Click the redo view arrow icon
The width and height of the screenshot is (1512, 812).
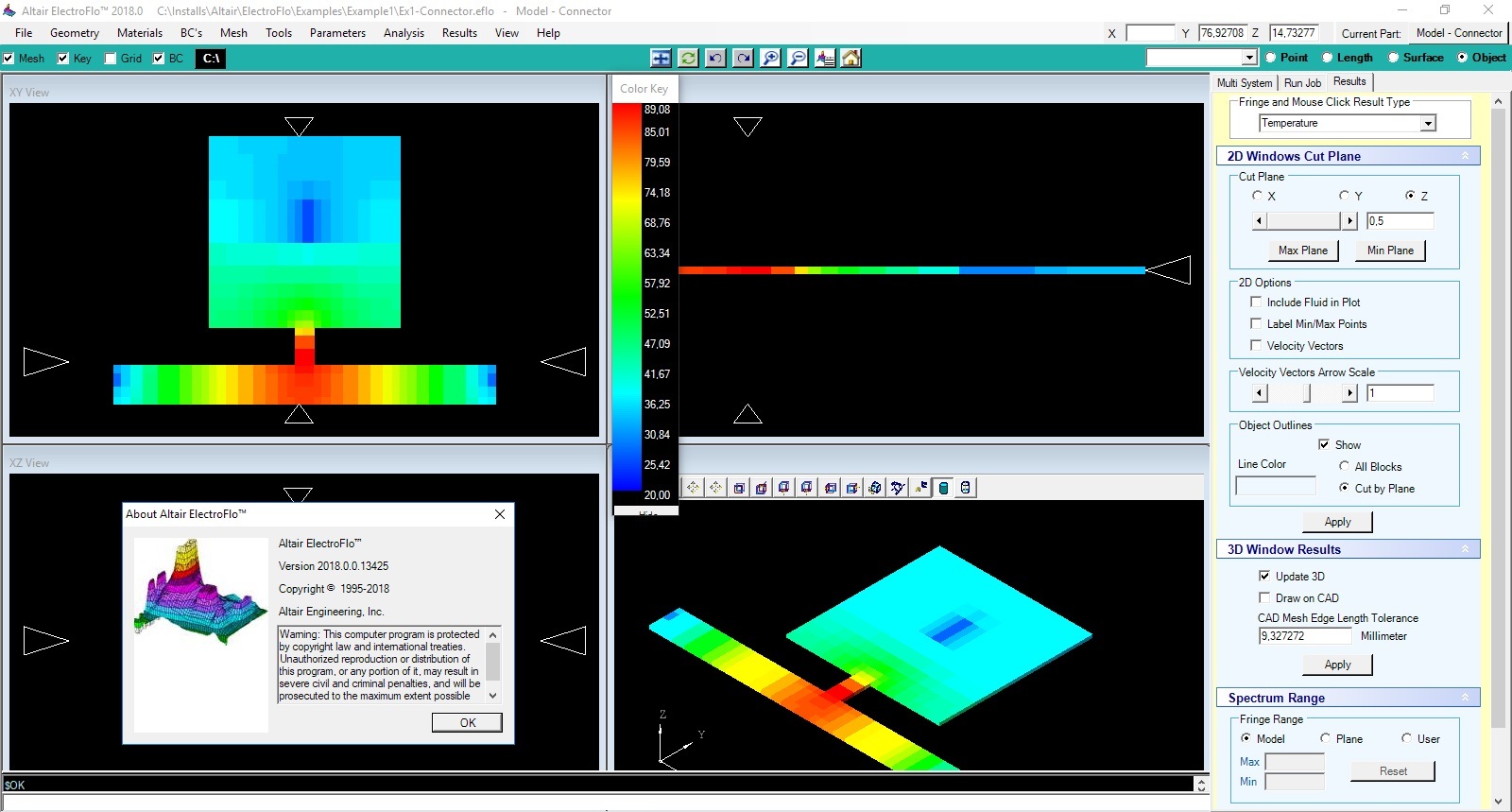point(744,58)
